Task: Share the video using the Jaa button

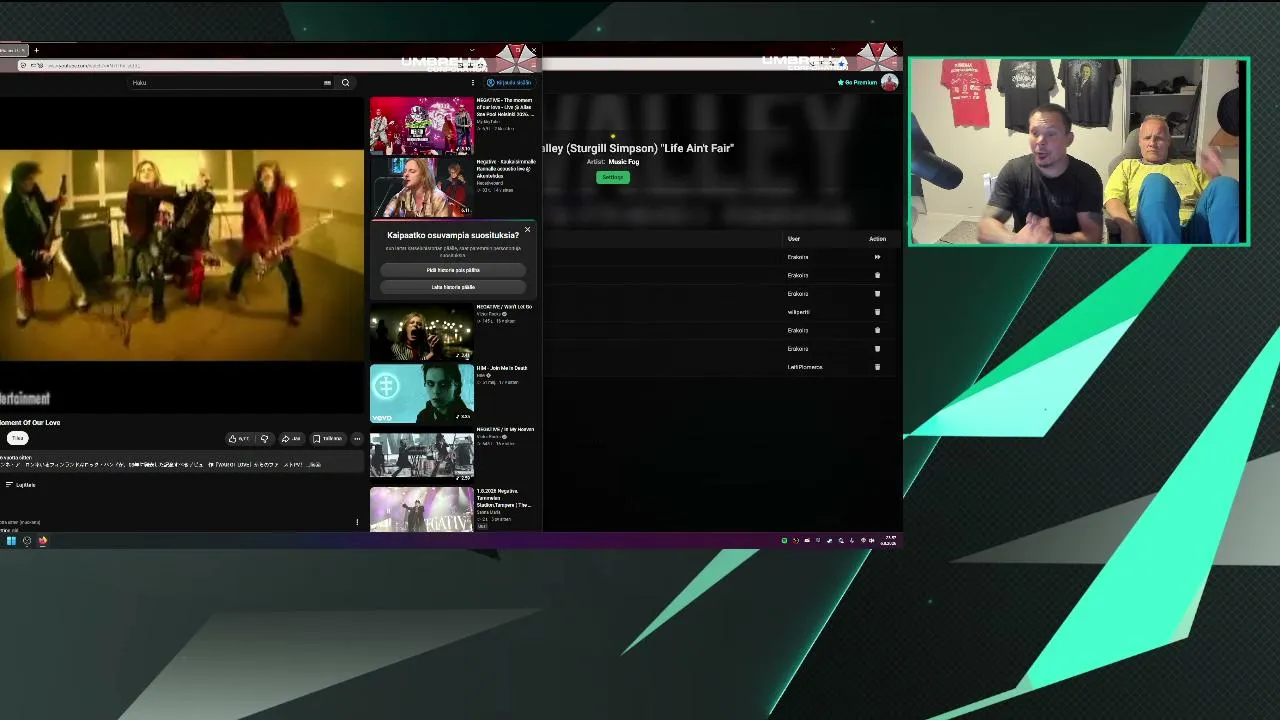Action: 292,438
